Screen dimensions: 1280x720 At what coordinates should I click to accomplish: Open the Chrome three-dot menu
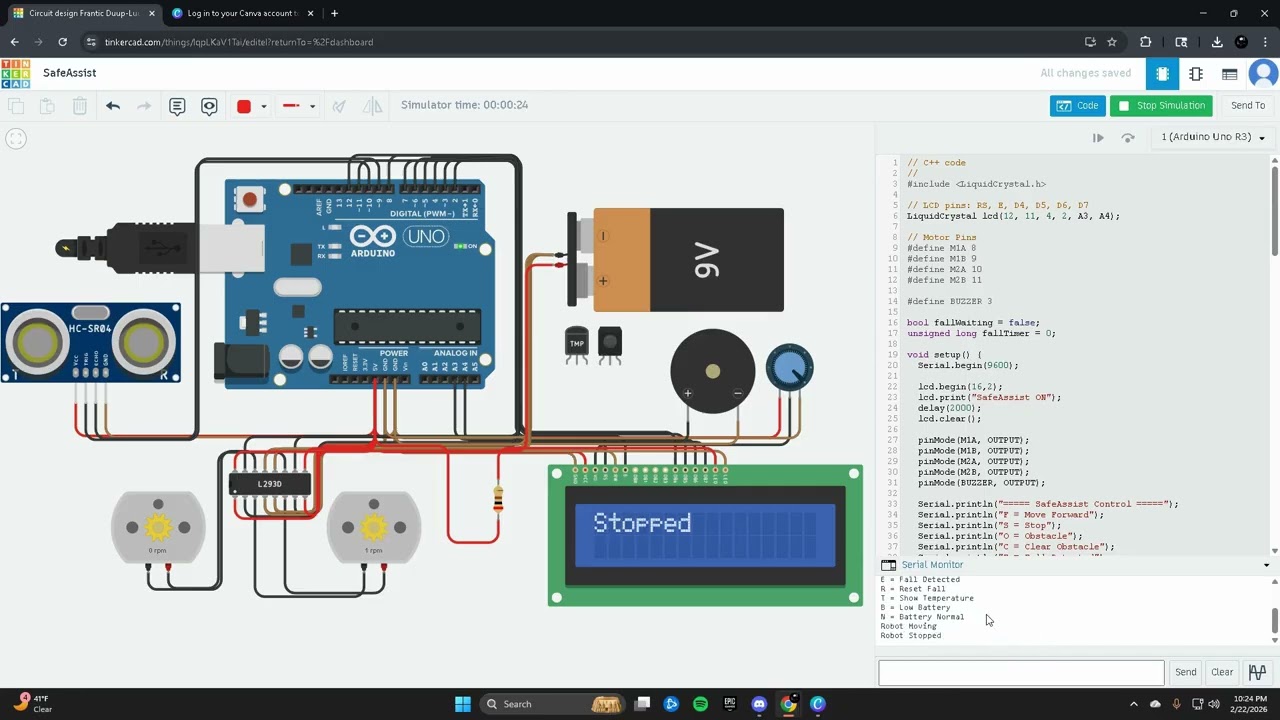[1265, 42]
